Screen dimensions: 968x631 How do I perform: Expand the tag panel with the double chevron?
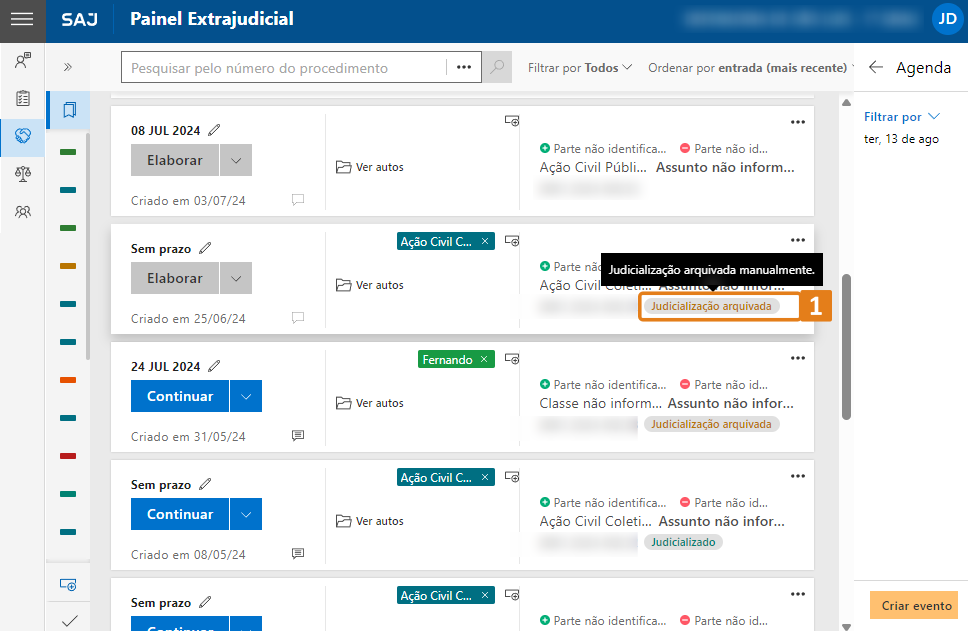68,67
